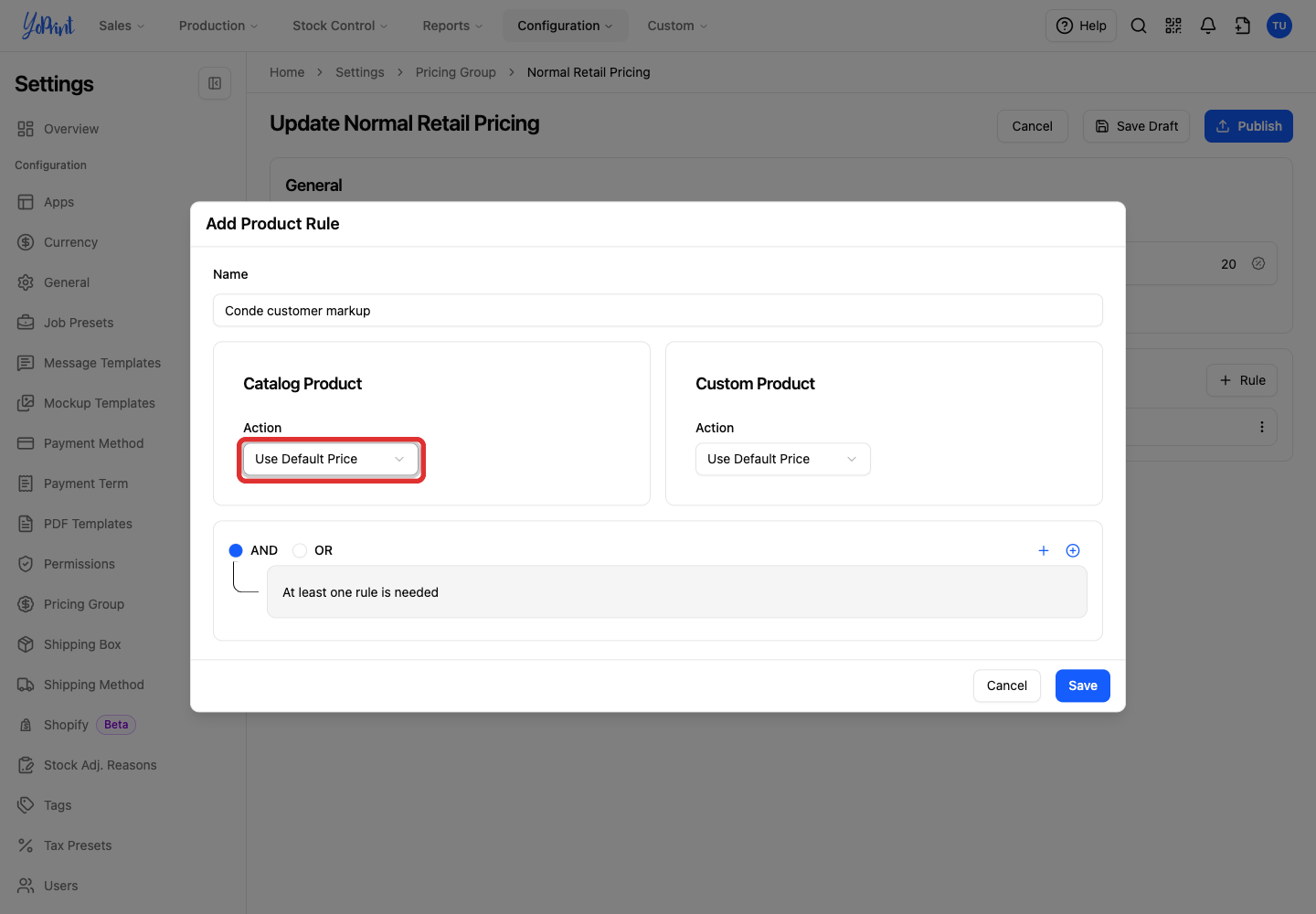Click the rule Name input field
This screenshot has height=914, width=1316.
pyautogui.click(x=658, y=311)
